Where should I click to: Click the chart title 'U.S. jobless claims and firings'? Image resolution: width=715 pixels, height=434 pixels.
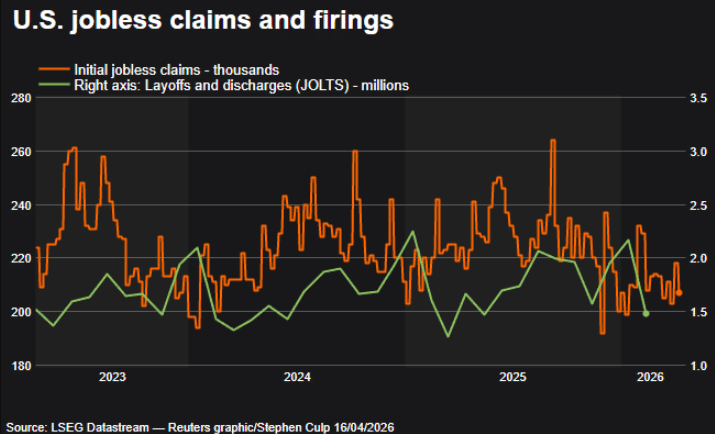[203, 21]
